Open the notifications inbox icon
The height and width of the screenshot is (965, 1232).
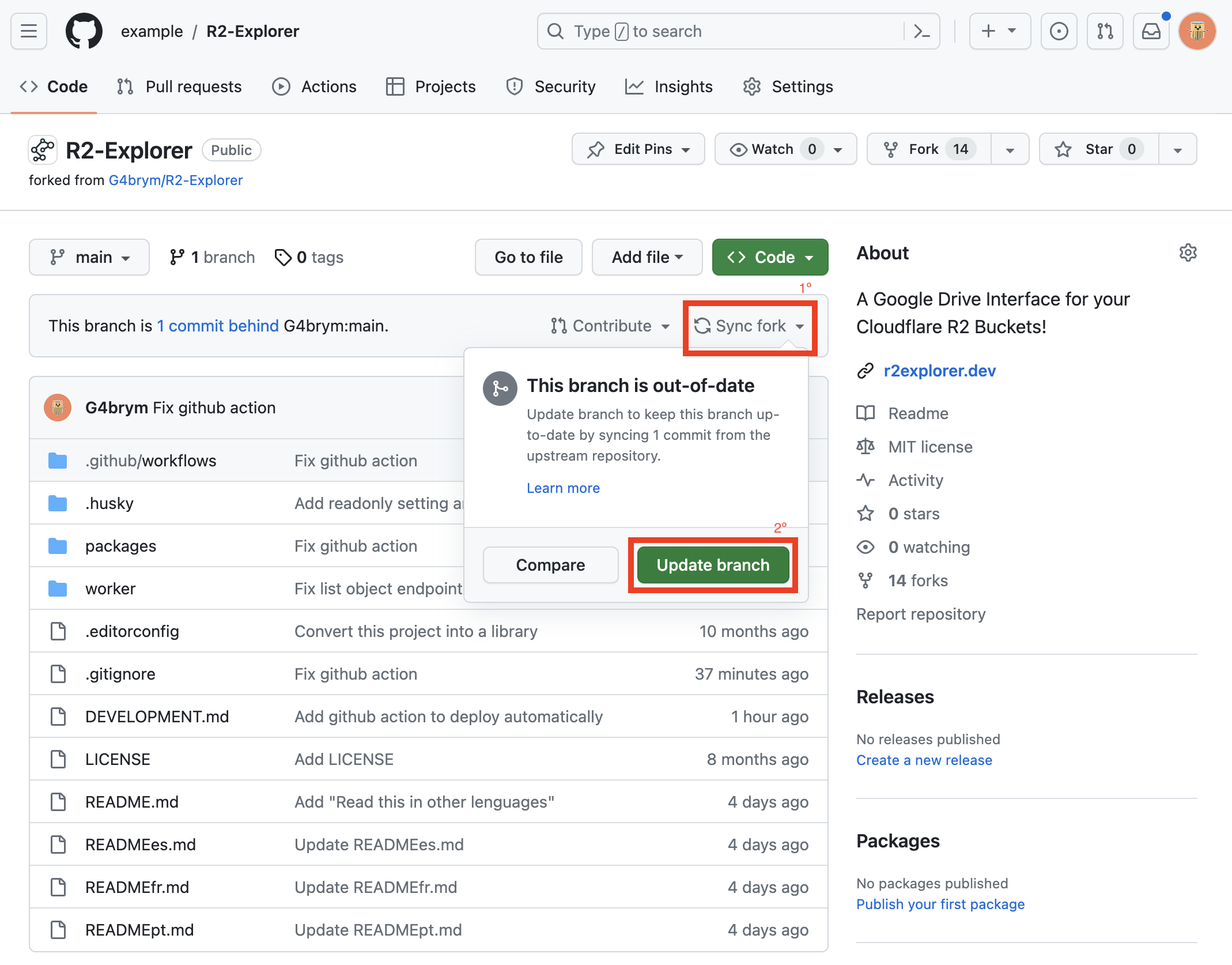[x=1151, y=31]
